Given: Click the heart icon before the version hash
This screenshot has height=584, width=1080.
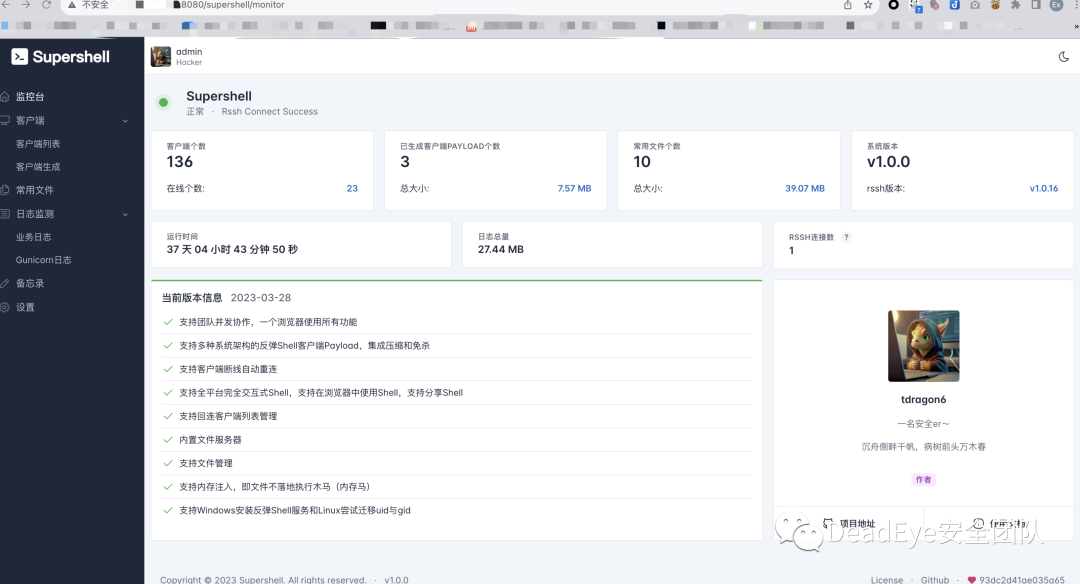Looking at the screenshot, I should pyautogui.click(x=972, y=580).
